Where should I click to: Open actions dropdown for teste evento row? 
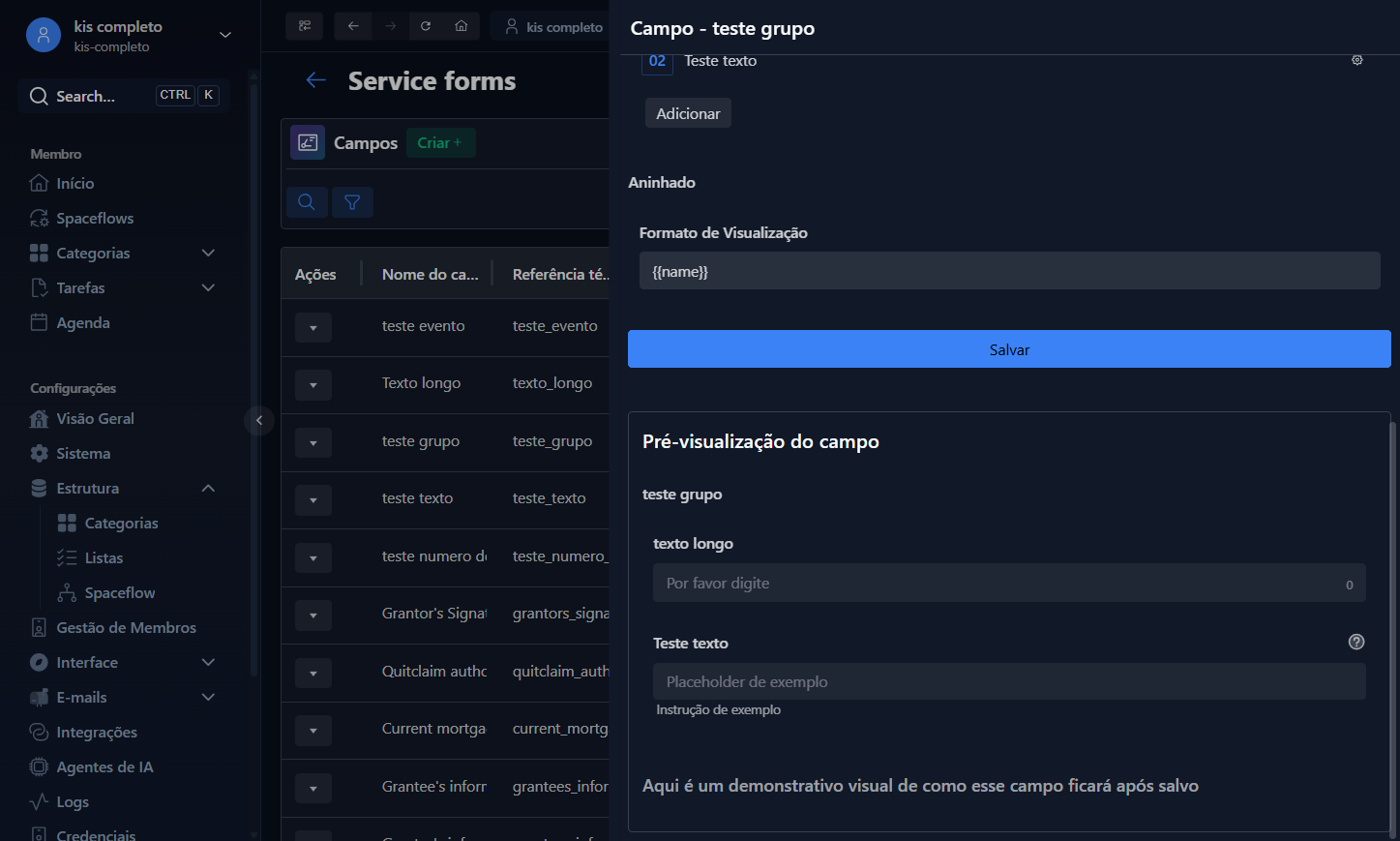point(313,328)
